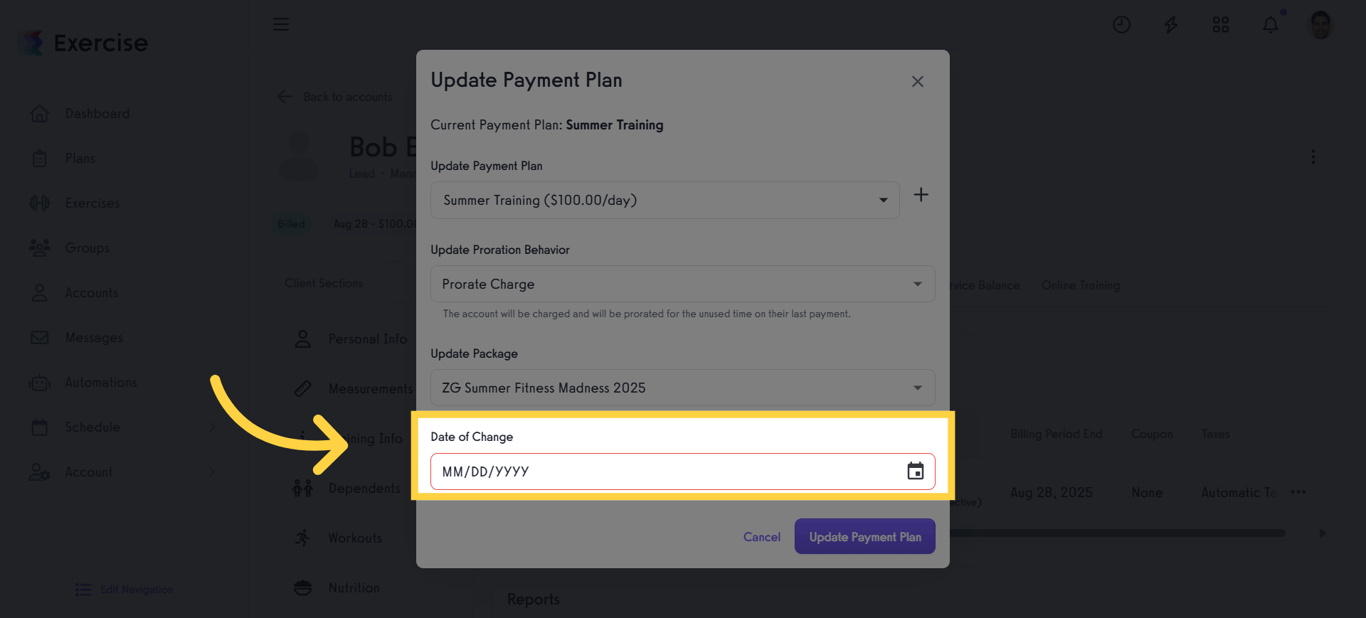The height and width of the screenshot is (618, 1366).
Task: Click the Nutrition bowl icon
Action: click(301, 587)
